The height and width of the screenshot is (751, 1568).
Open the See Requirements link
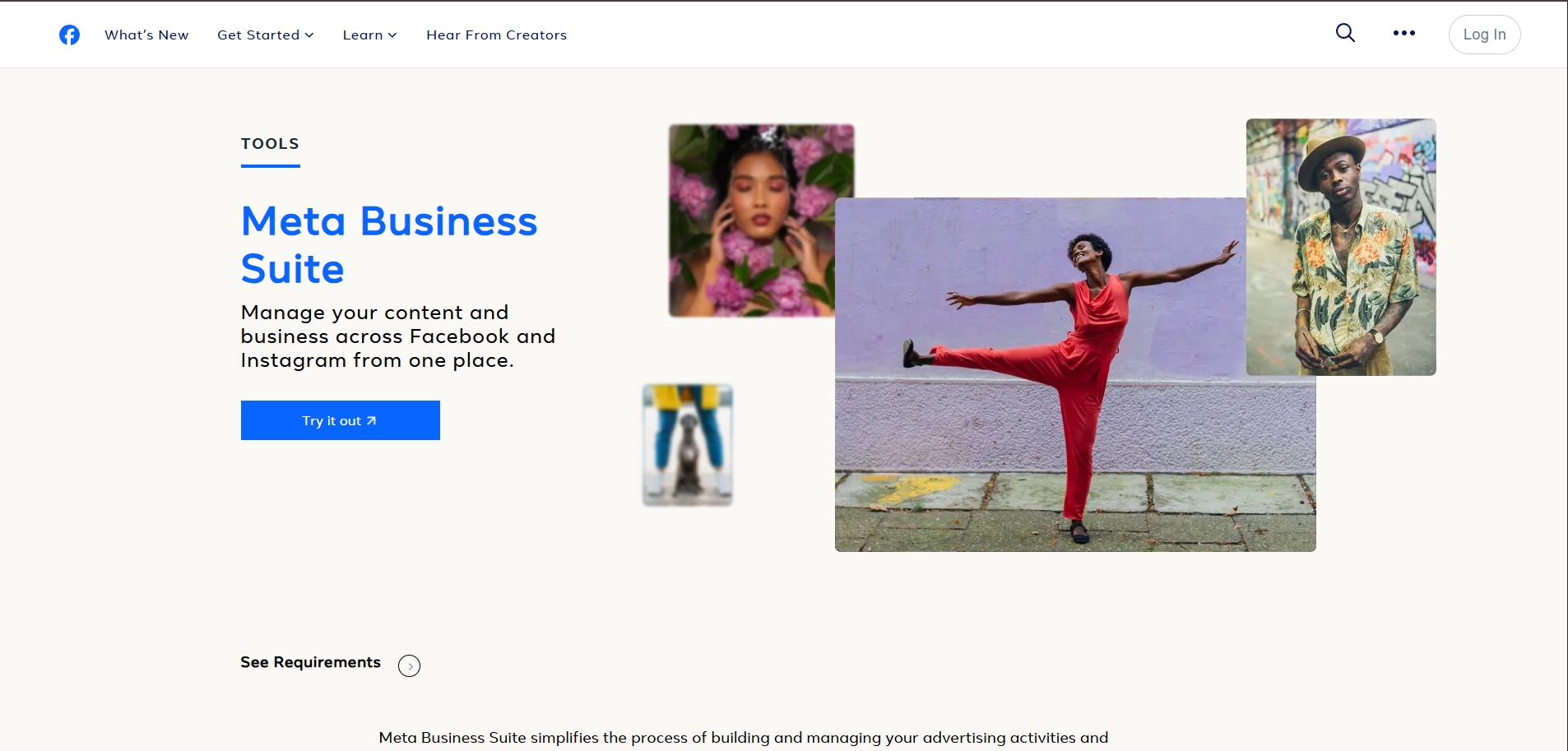(x=311, y=662)
